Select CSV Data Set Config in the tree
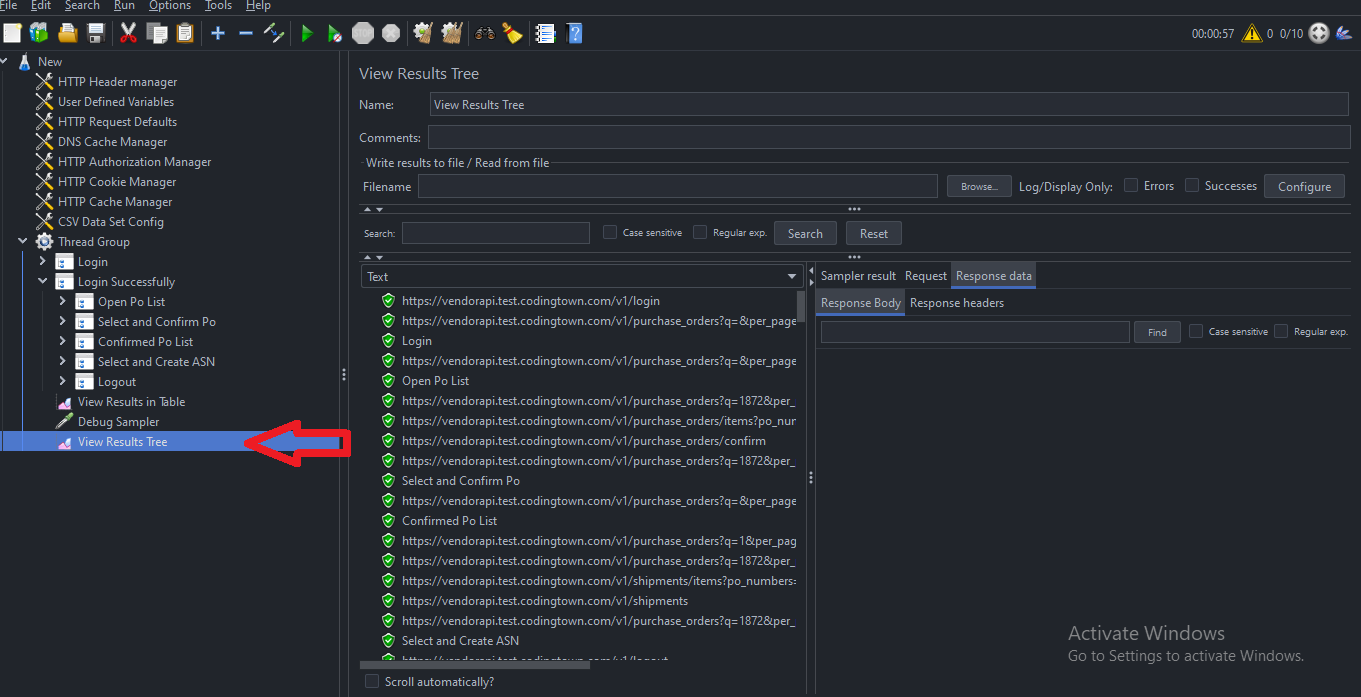The width and height of the screenshot is (1361, 697). coord(111,222)
